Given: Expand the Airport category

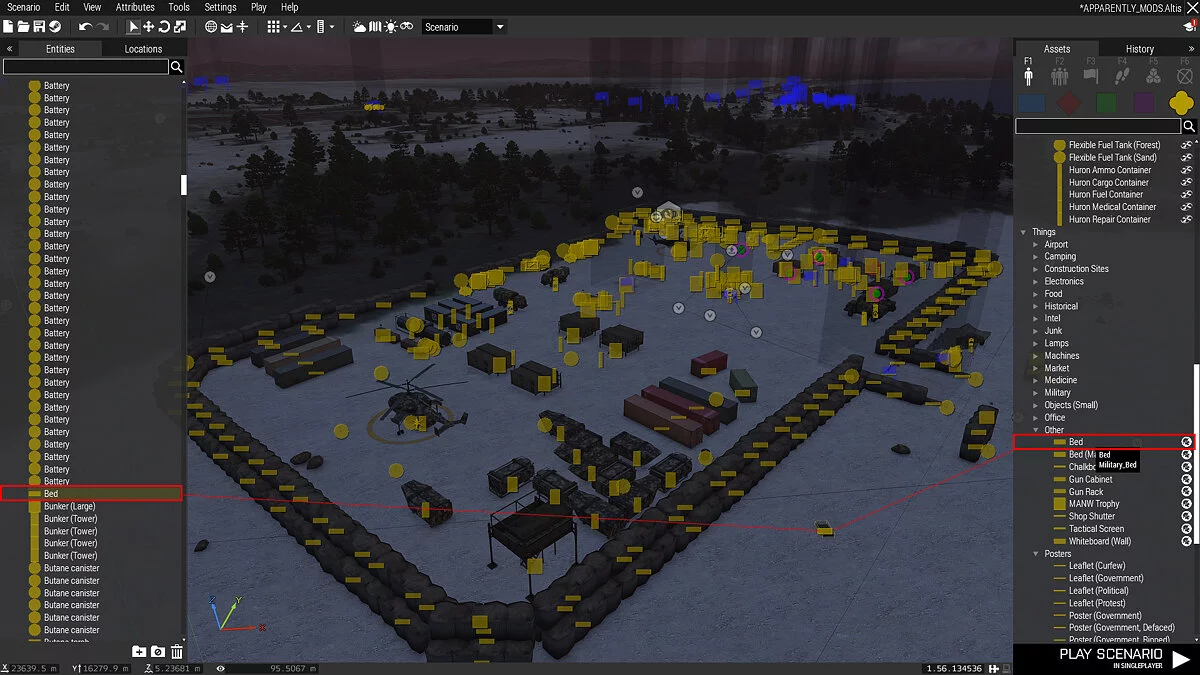Looking at the screenshot, I should (1036, 244).
